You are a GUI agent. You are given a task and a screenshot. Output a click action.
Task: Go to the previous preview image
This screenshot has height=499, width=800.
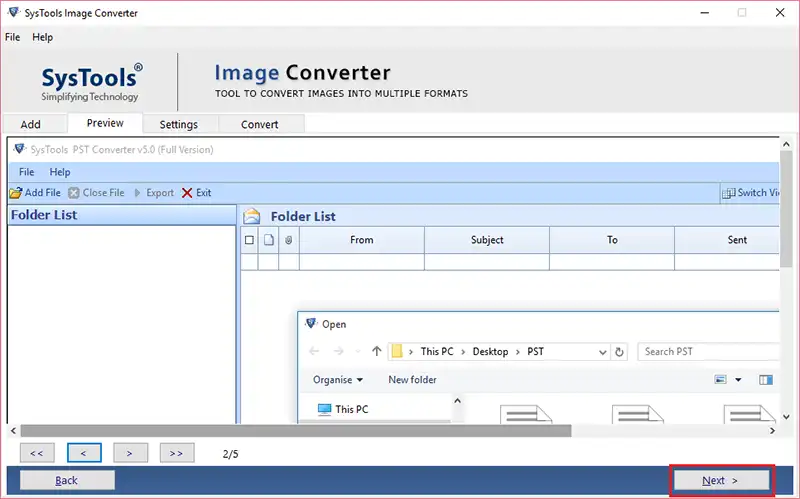(84, 453)
